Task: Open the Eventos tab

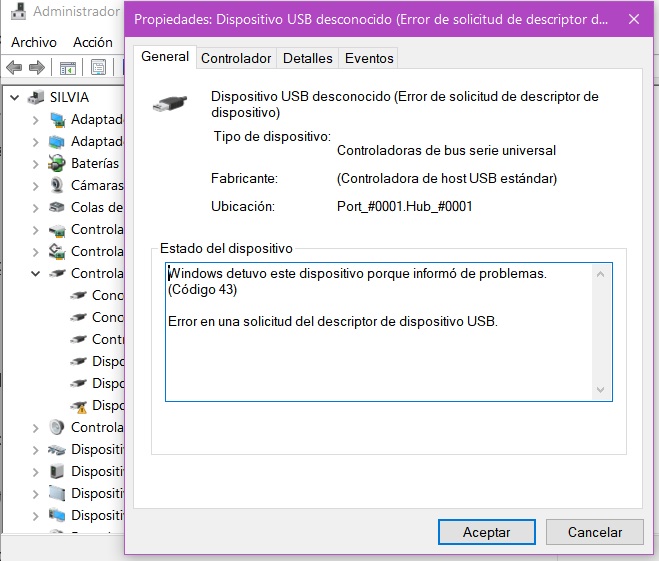Action: pyautogui.click(x=369, y=58)
